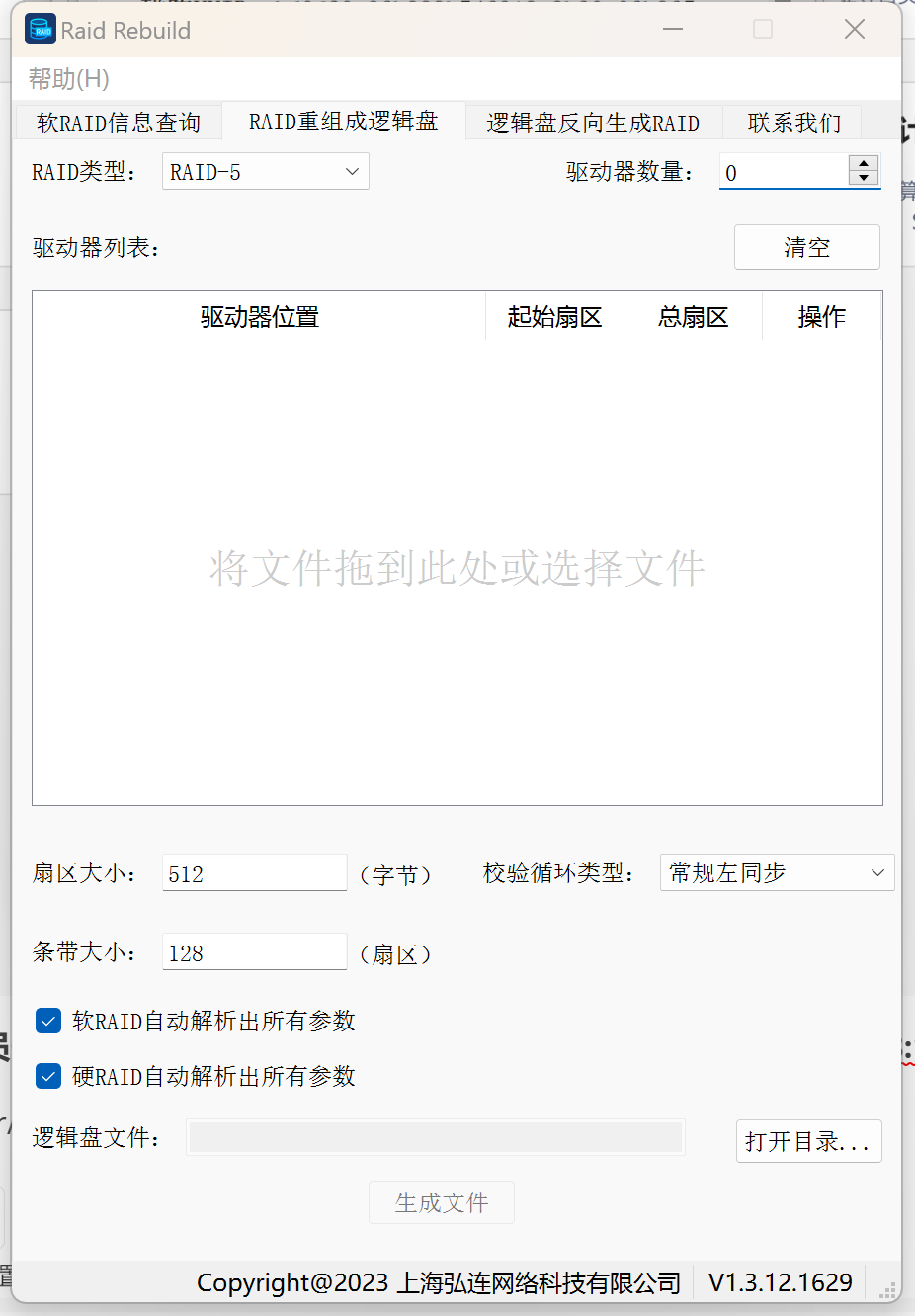This screenshot has width=915, height=1316.
Task: Click the Raid Rebuild app icon in title bar
Action: [x=41, y=30]
